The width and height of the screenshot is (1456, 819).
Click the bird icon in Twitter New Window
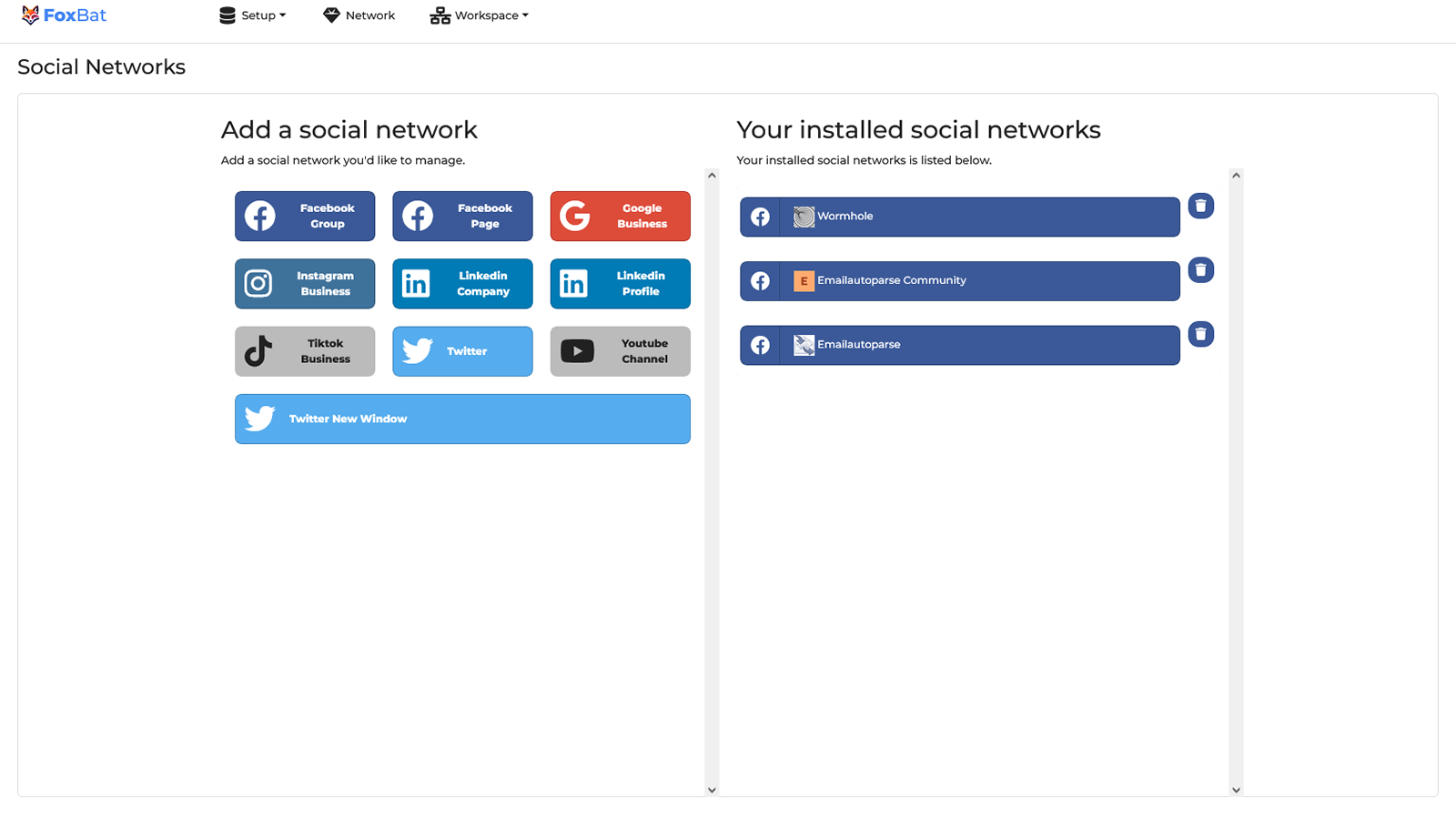pyautogui.click(x=259, y=419)
